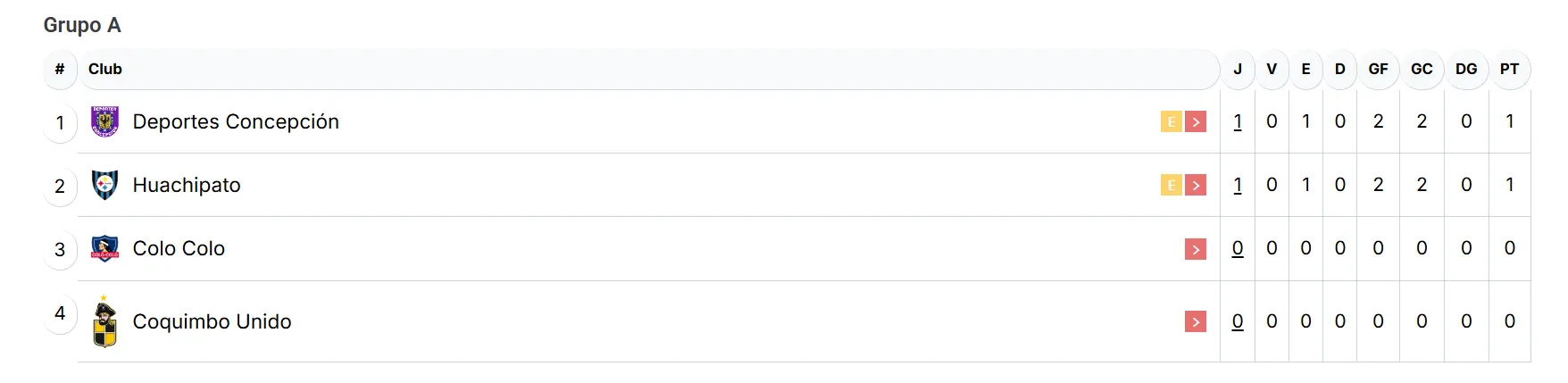Viewport: 1568px width, 383px height.
Task: Select the GF goals-for column header
Action: [1378, 69]
